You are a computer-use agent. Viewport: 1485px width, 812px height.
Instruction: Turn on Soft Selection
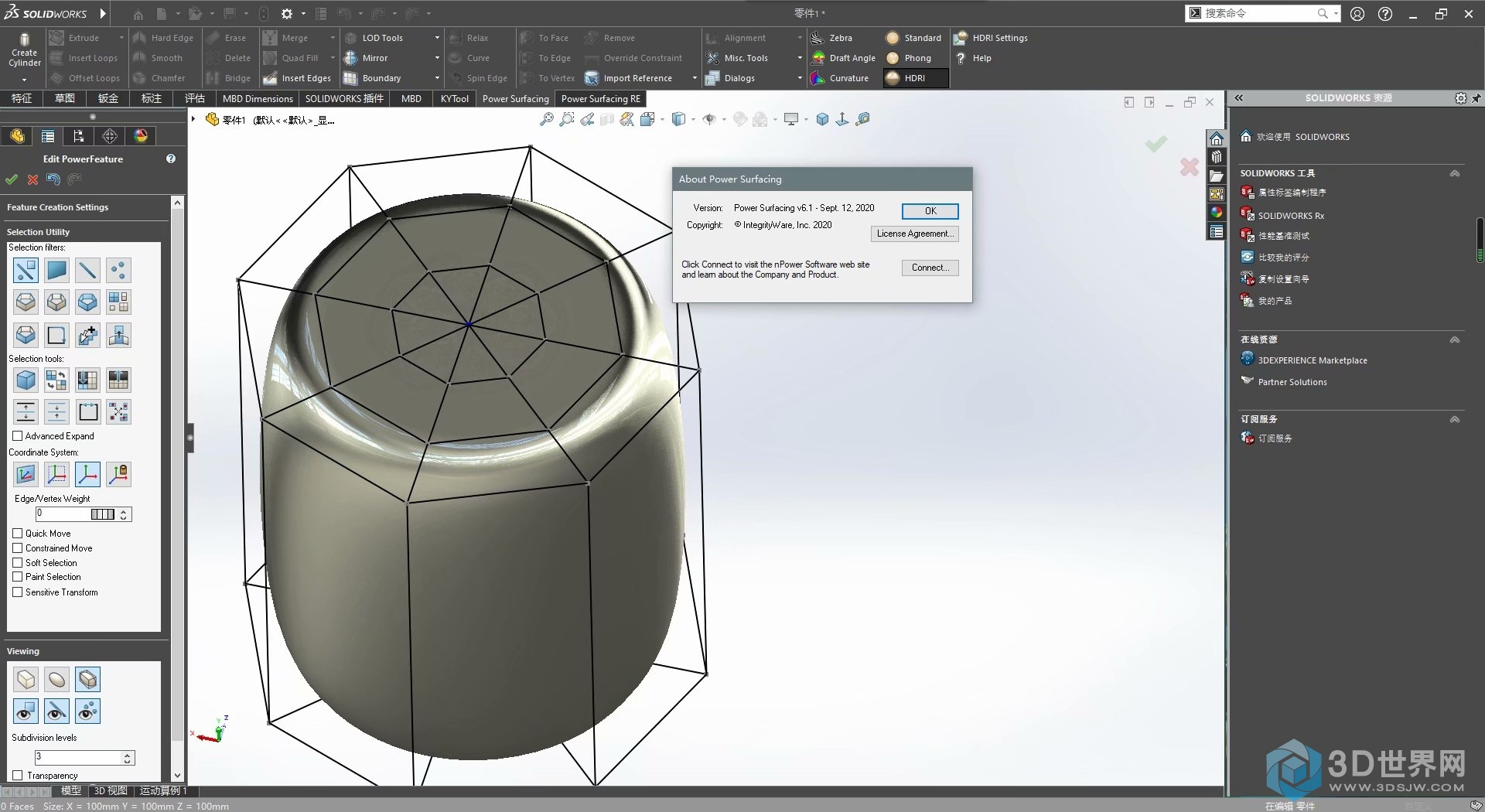coord(18,563)
